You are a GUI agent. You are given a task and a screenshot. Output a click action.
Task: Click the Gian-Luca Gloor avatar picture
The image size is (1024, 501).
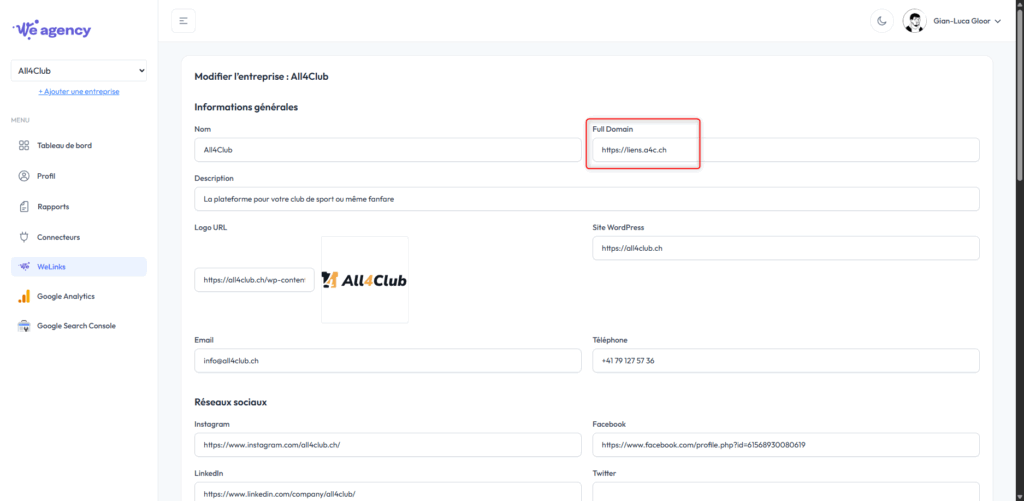[x=914, y=21]
